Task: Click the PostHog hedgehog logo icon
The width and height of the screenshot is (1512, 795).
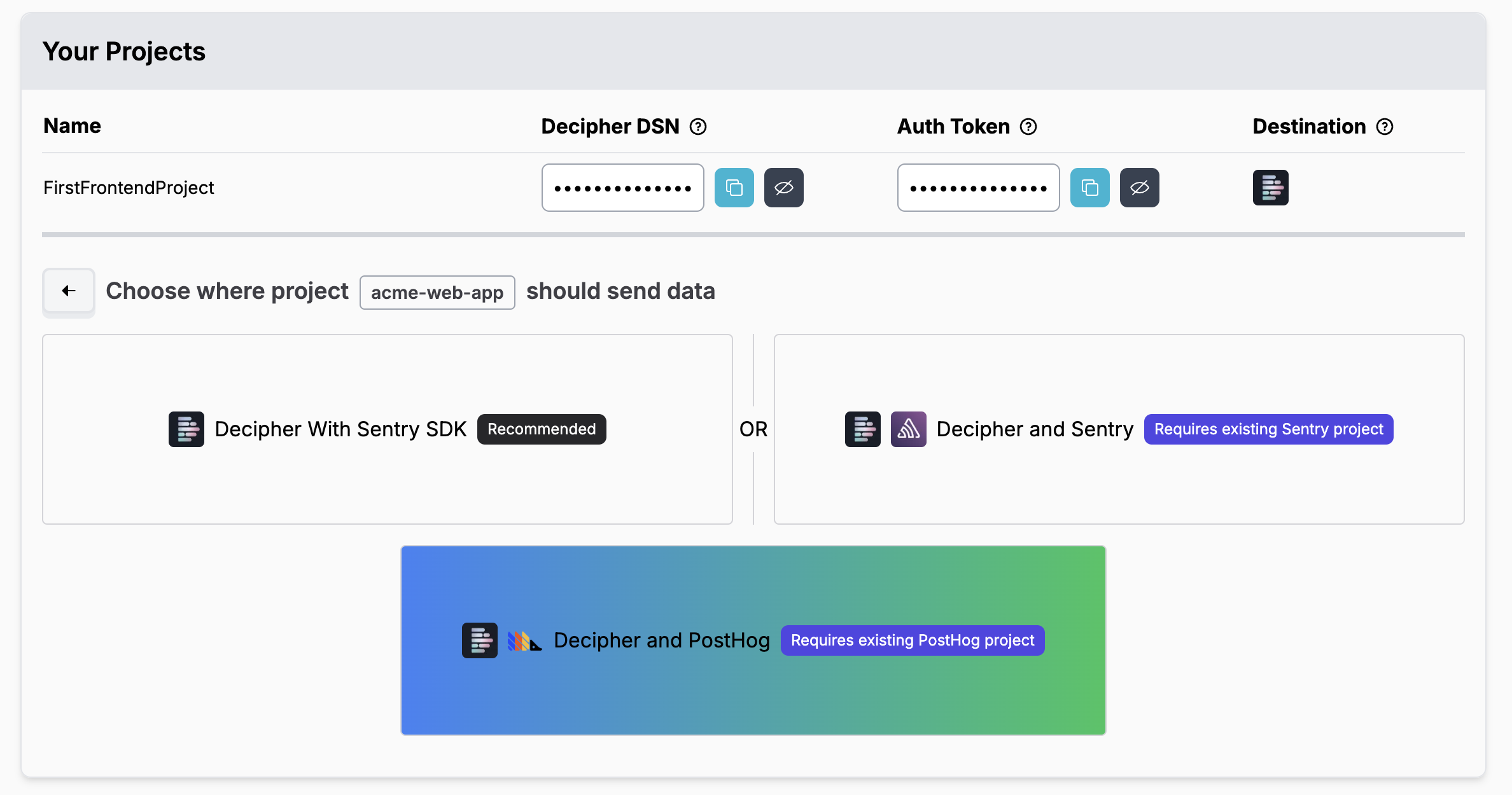Action: (x=524, y=641)
